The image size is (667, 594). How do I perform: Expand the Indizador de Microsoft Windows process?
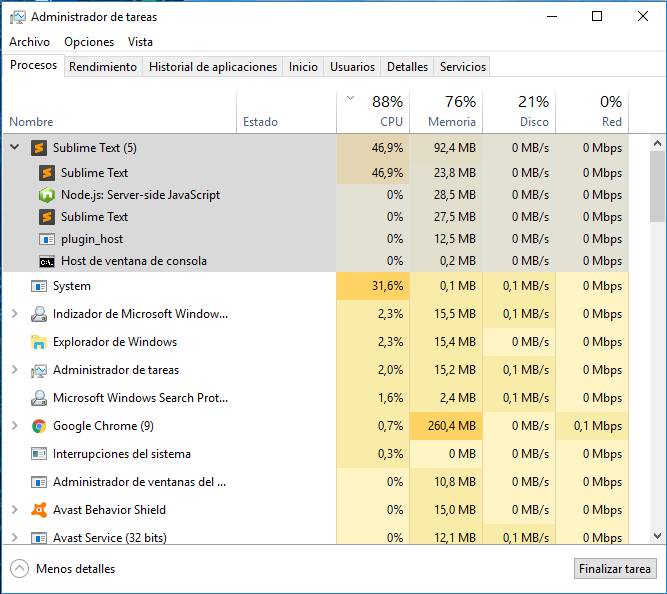[x=14, y=314]
